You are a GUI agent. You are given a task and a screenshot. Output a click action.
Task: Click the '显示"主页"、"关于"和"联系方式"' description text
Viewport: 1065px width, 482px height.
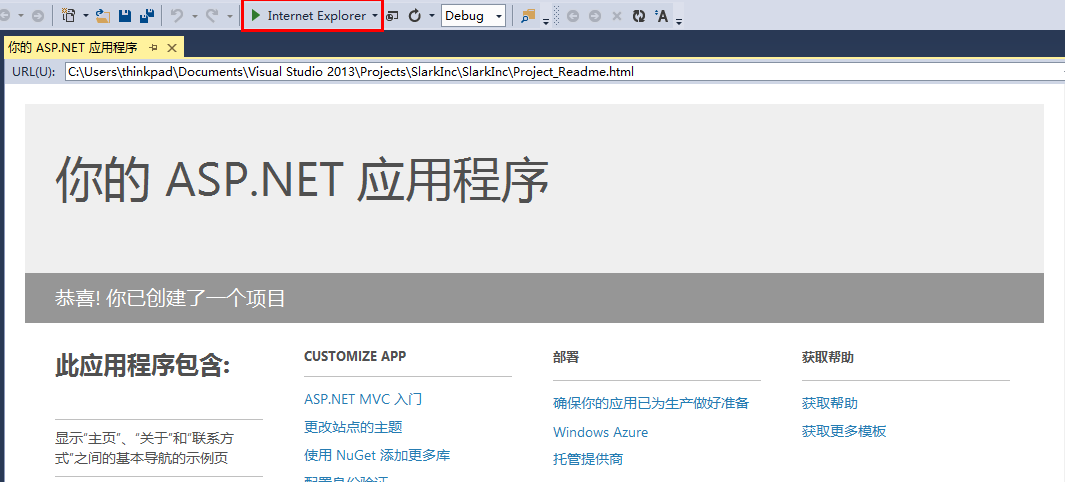144,448
